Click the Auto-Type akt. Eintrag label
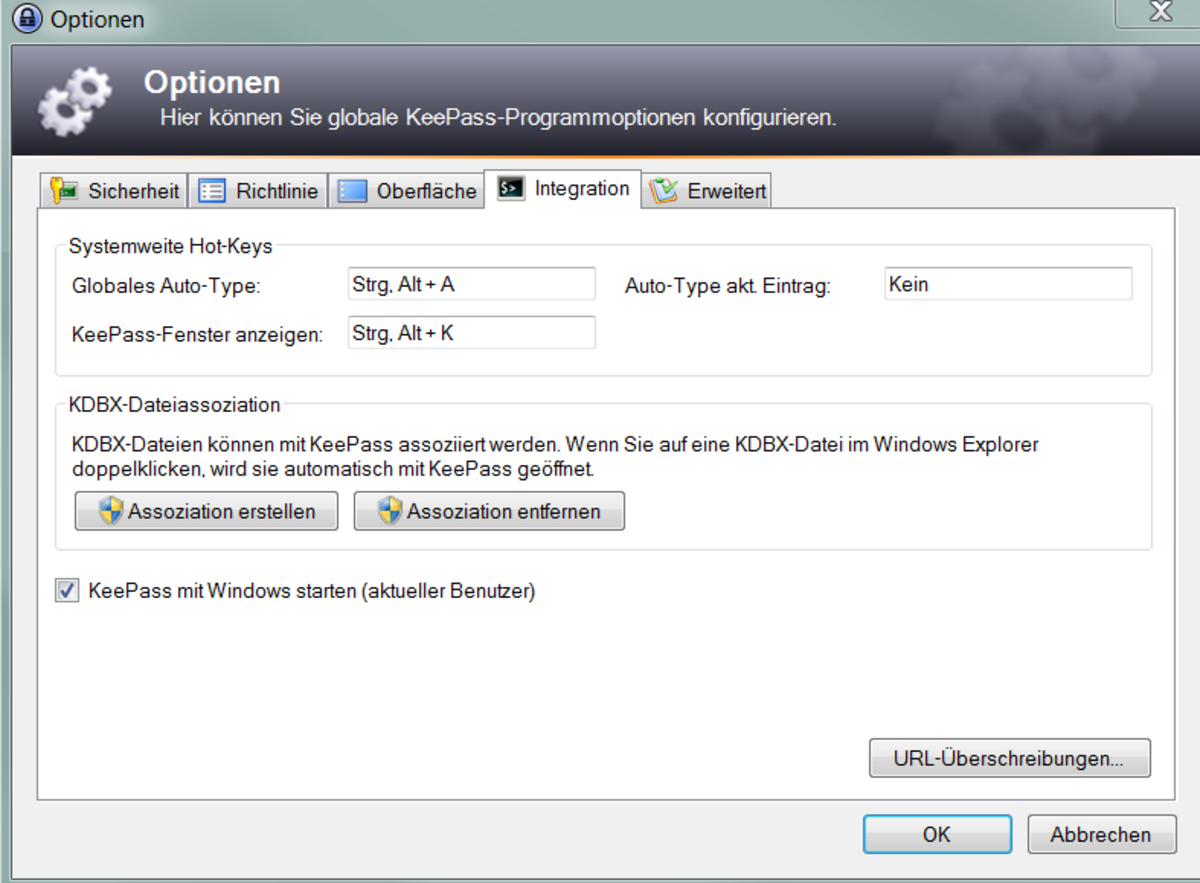The height and width of the screenshot is (883, 1200). tap(728, 286)
